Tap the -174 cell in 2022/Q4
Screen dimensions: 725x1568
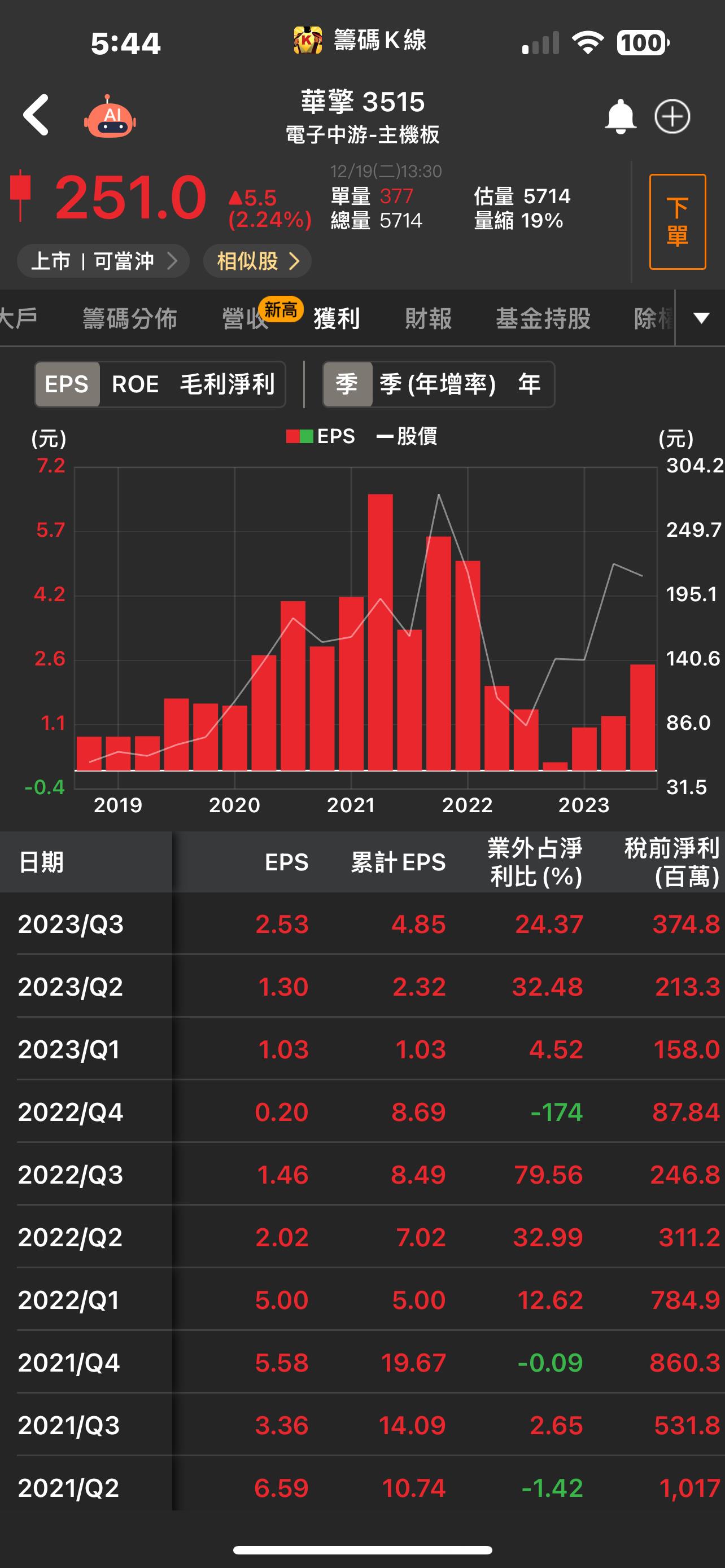[556, 1112]
